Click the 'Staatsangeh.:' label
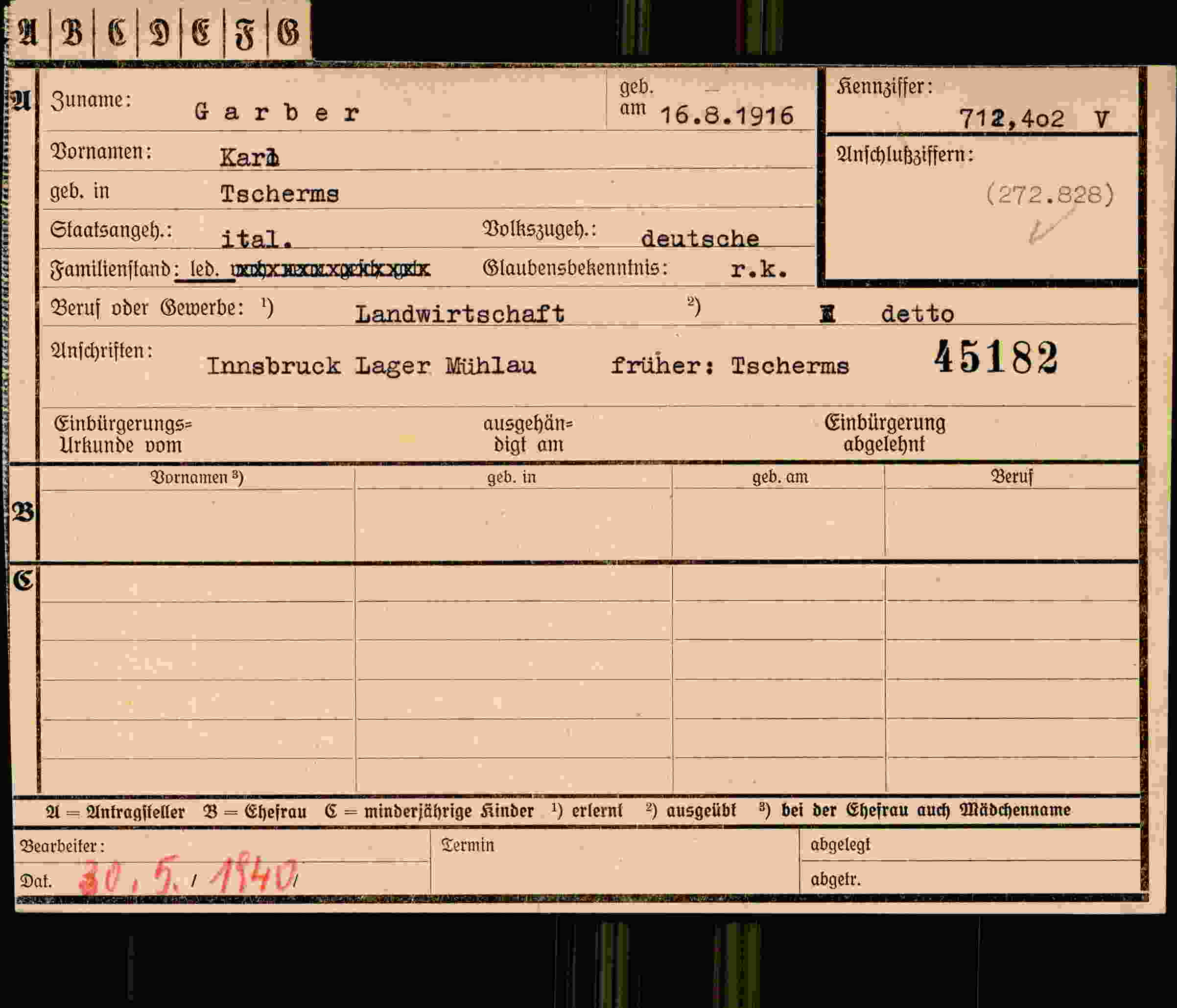 pos(111,231)
